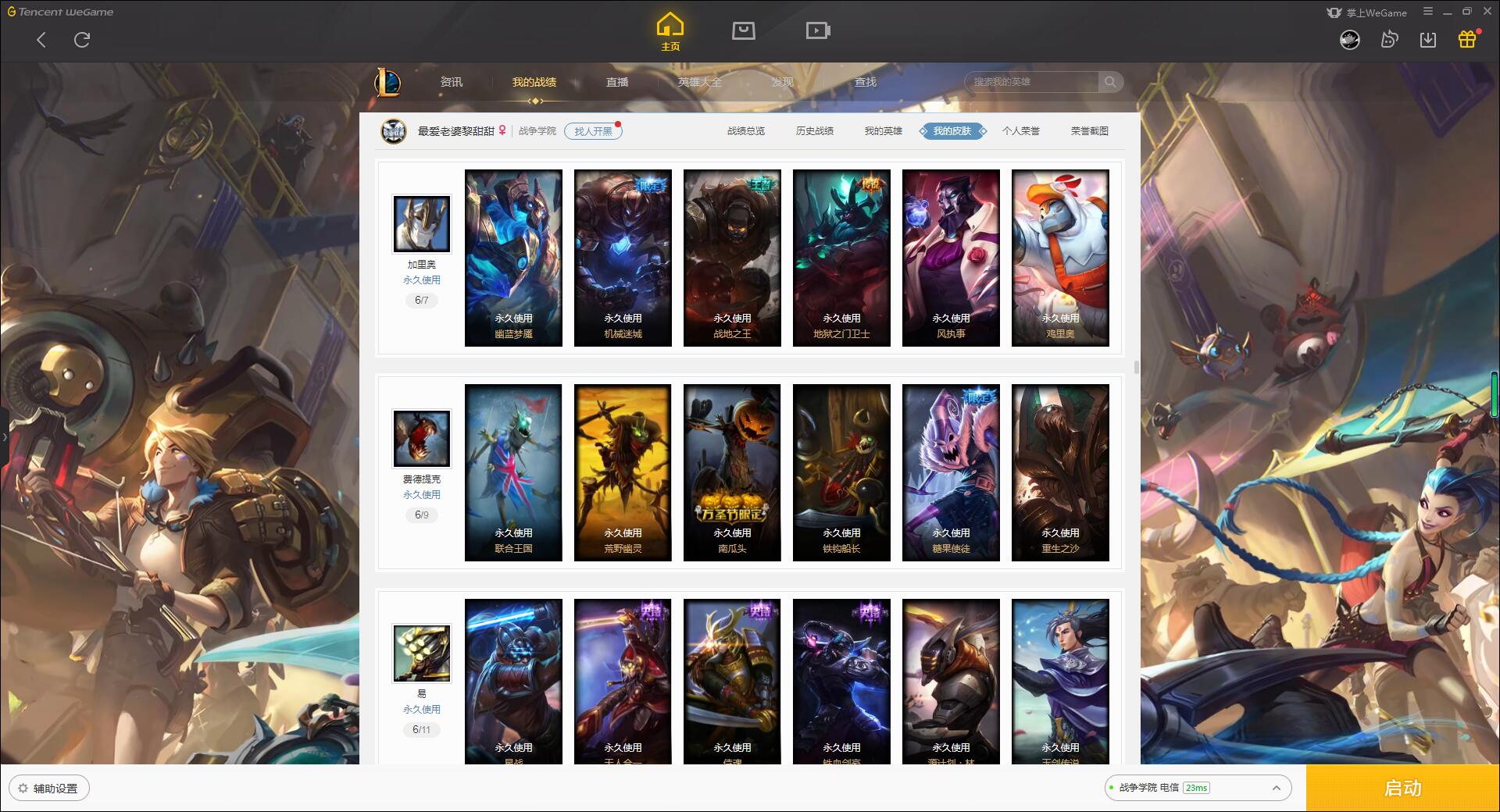The width and height of the screenshot is (1500, 812).
Task: Click the 启动 launch button
Action: (1403, 788)
